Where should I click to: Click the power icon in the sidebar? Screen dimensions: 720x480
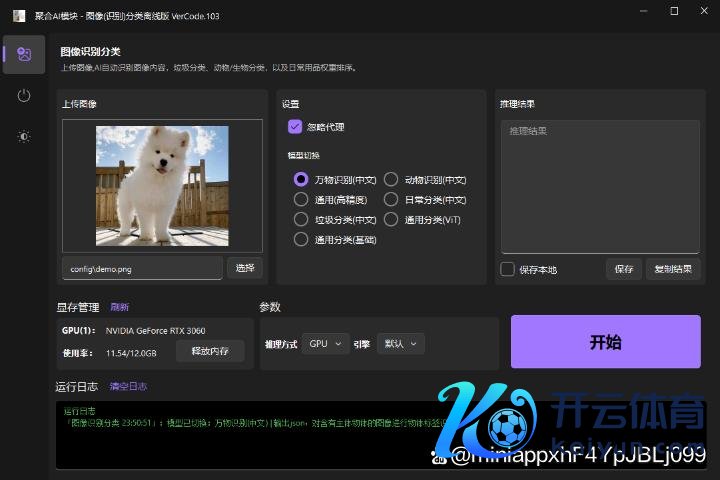coord(24,96)
